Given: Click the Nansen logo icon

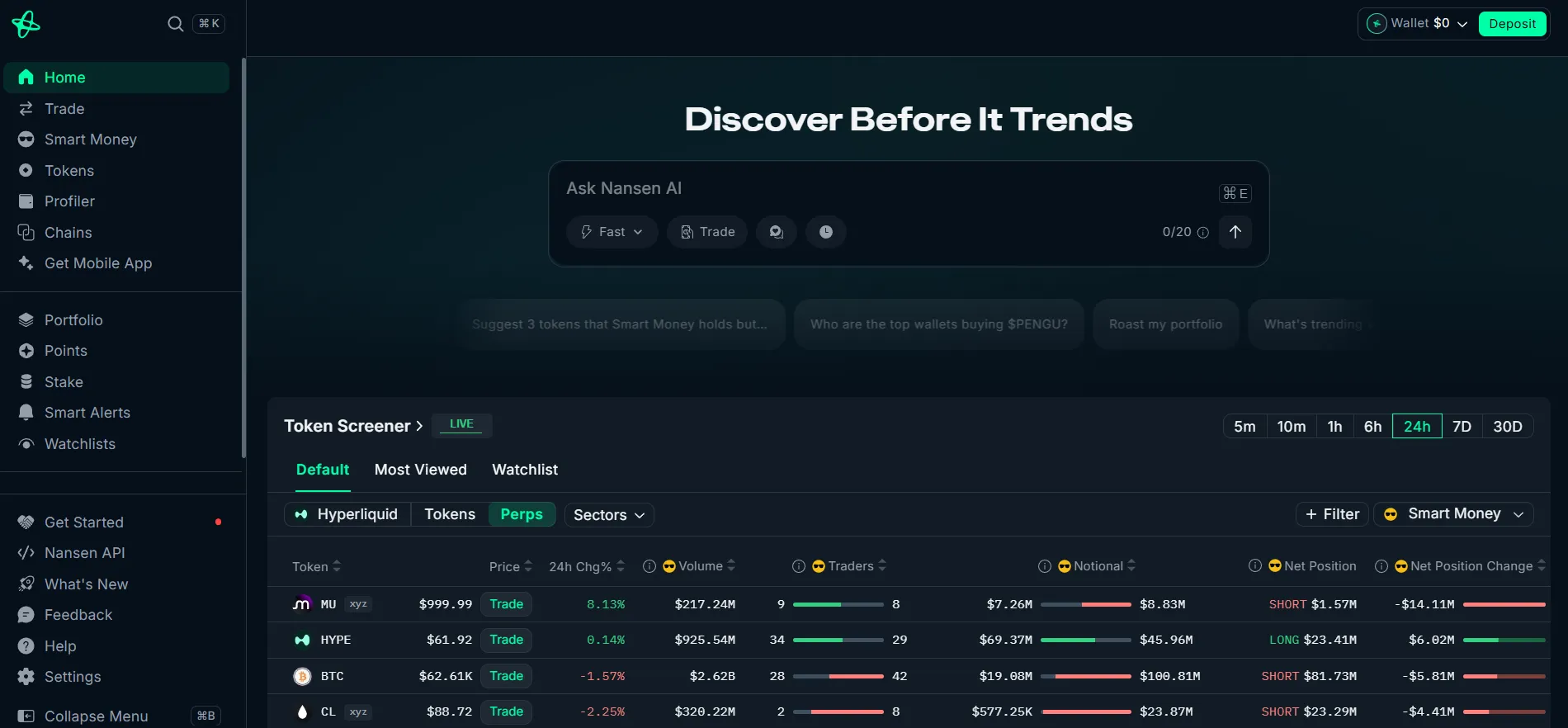Looking at the screenshot, I should 26,24.
